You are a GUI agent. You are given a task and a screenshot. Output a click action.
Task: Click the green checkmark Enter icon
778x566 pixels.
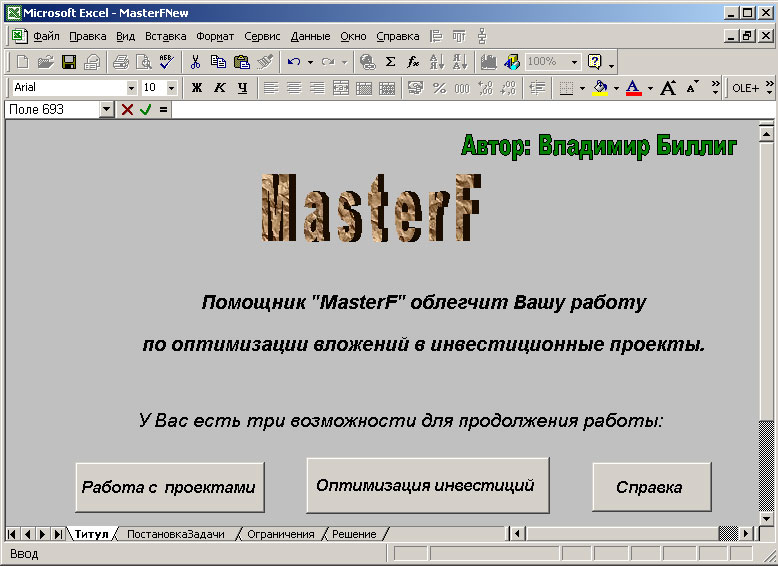(145, 110)
